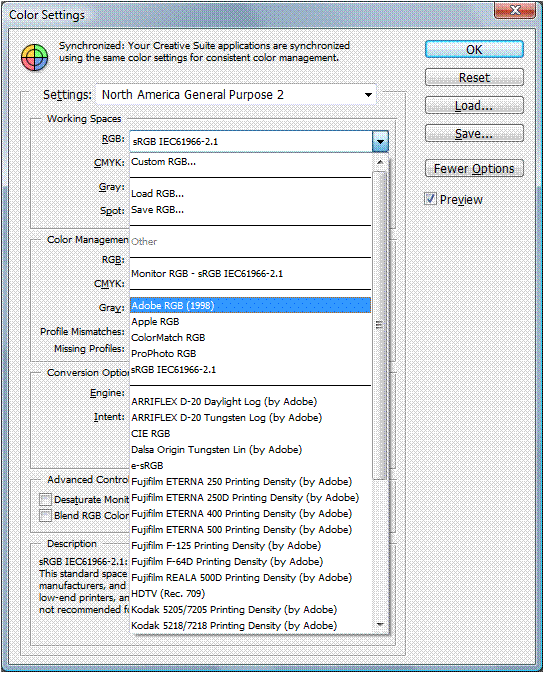This screenshot has width=544, height=673.
Task: Open the Load... settings dialog
Action: 474,105
